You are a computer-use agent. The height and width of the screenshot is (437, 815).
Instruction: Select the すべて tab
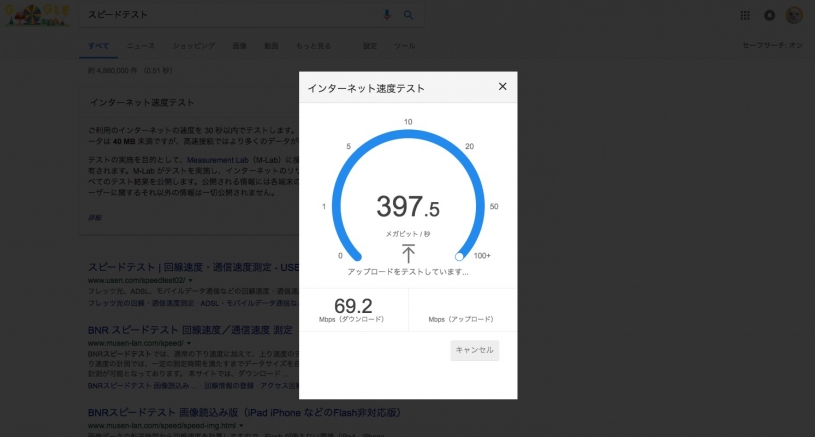tap(98, 46)
